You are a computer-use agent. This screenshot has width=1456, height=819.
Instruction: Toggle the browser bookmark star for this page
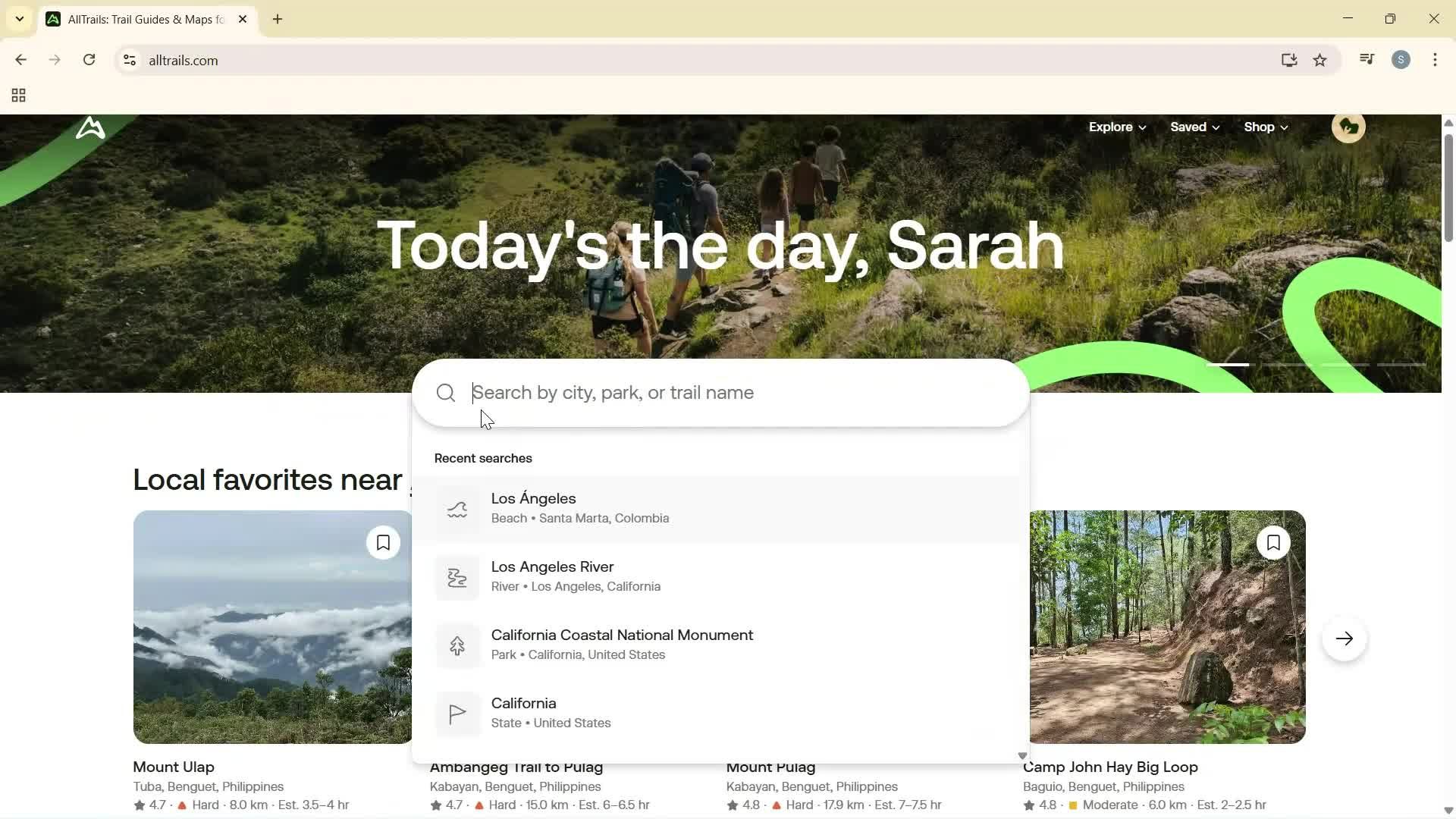pos(1320,60)
